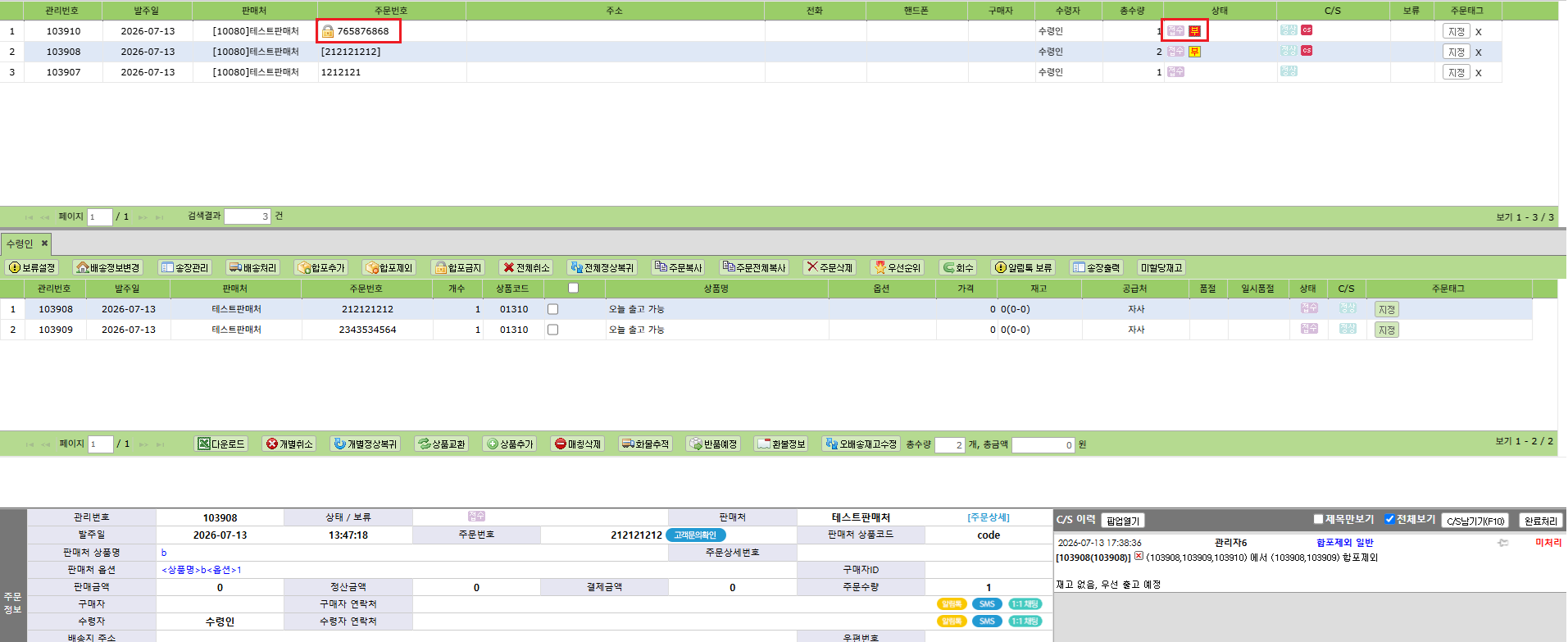1568x642 pixels.
Task: Click C/S남기기(F10) button
Action: coord(1475,521)
